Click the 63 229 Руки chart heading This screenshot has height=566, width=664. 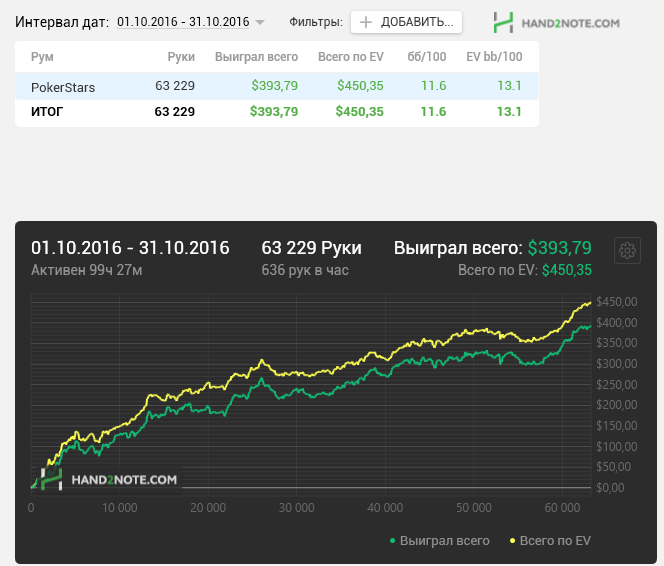[311, 248]
